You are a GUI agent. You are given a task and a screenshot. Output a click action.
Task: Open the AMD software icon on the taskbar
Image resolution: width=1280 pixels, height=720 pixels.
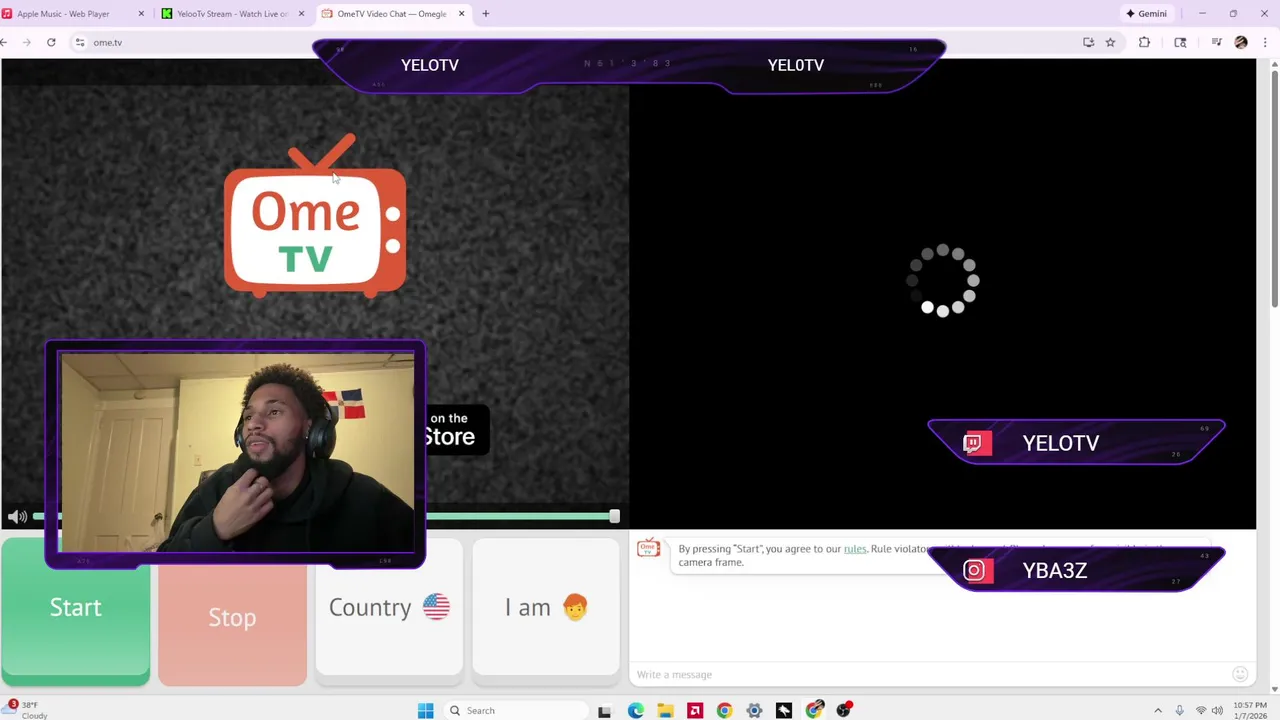[694, 710]
